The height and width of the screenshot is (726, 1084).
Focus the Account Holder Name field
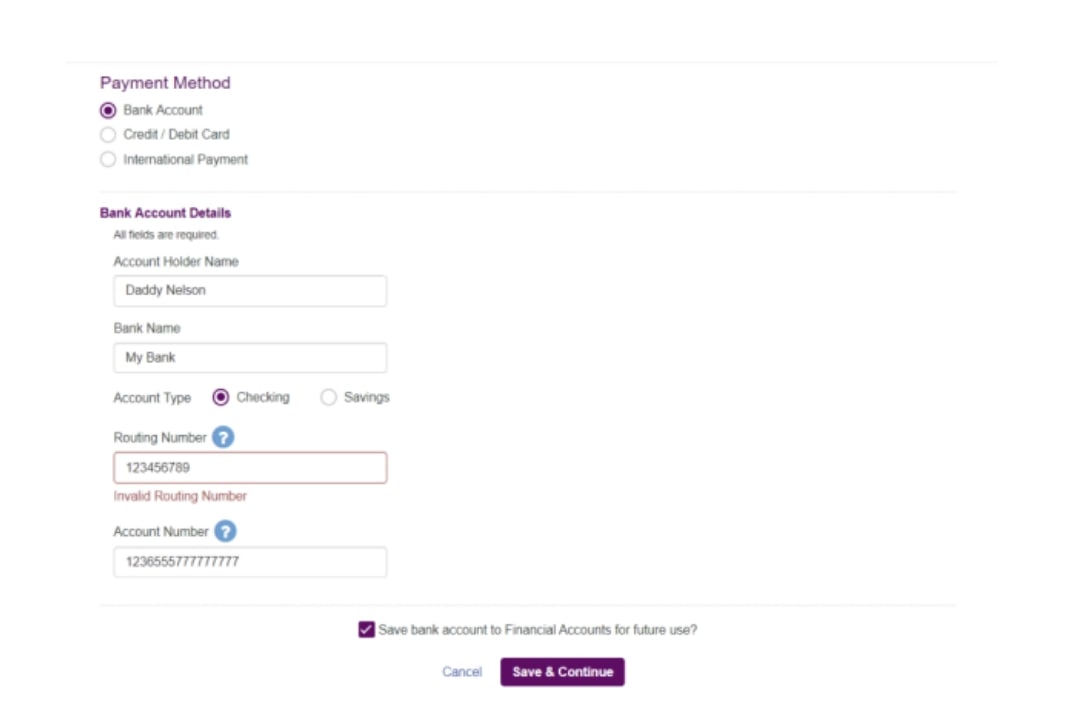pyautogui.click(x=250, y=291)
